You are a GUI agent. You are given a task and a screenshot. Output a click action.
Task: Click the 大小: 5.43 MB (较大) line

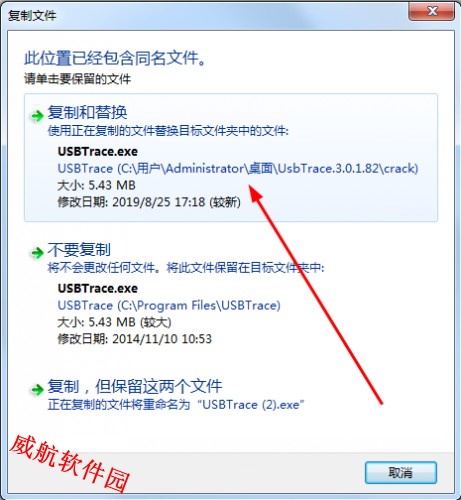(x=114, y=322)
